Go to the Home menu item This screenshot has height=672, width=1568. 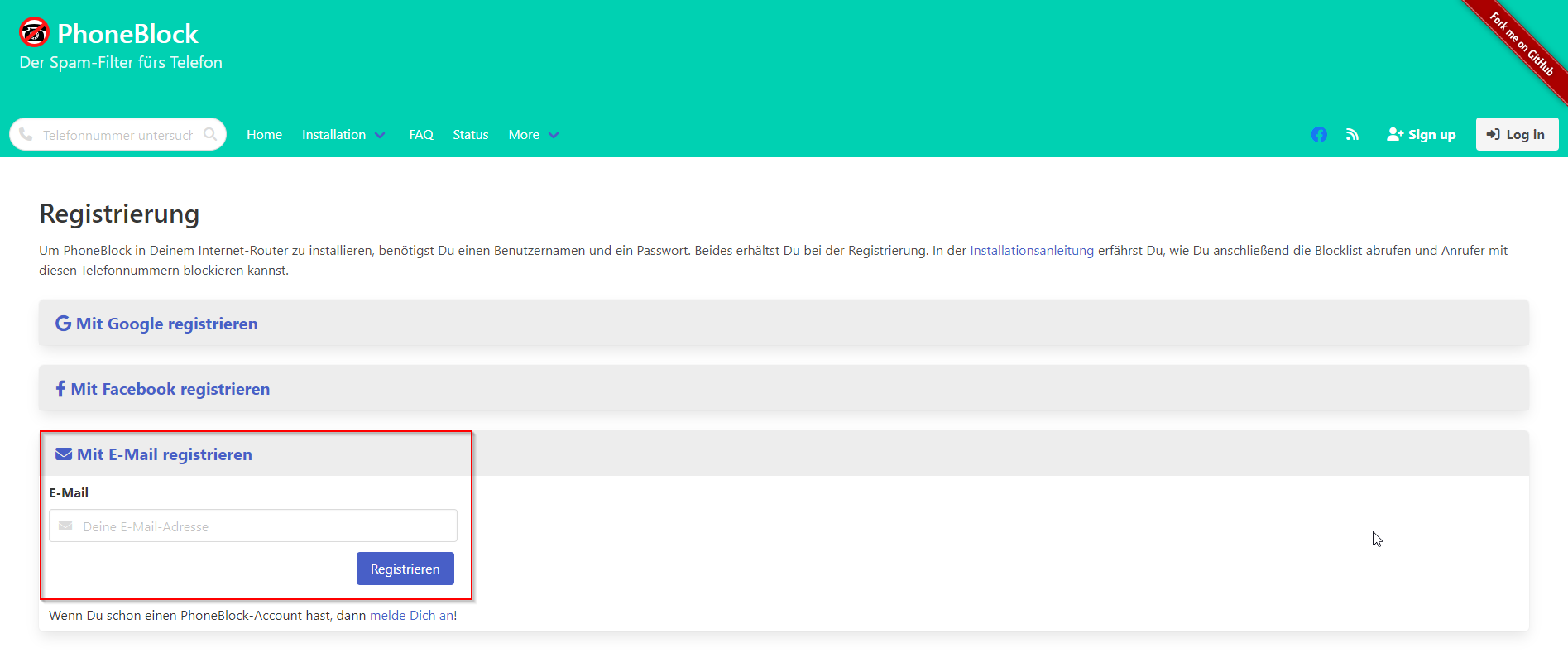[x=264, y=135]
